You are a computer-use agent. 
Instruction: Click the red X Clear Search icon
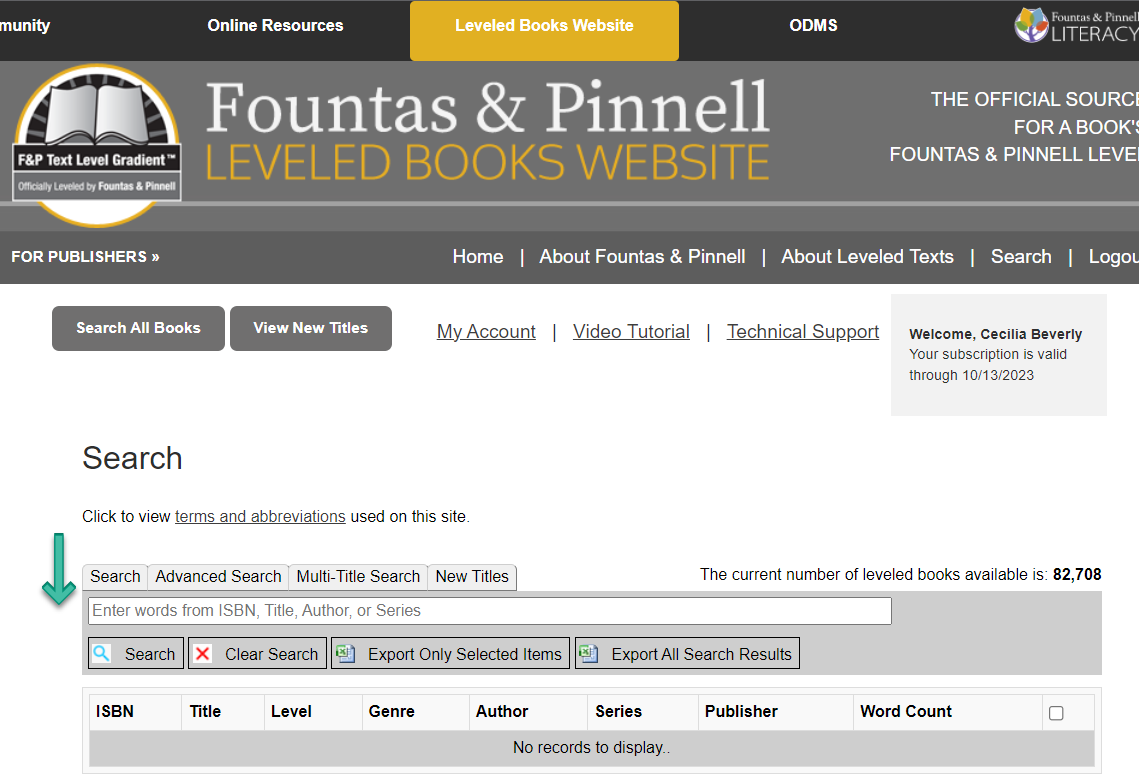click(x=203, y=654)
